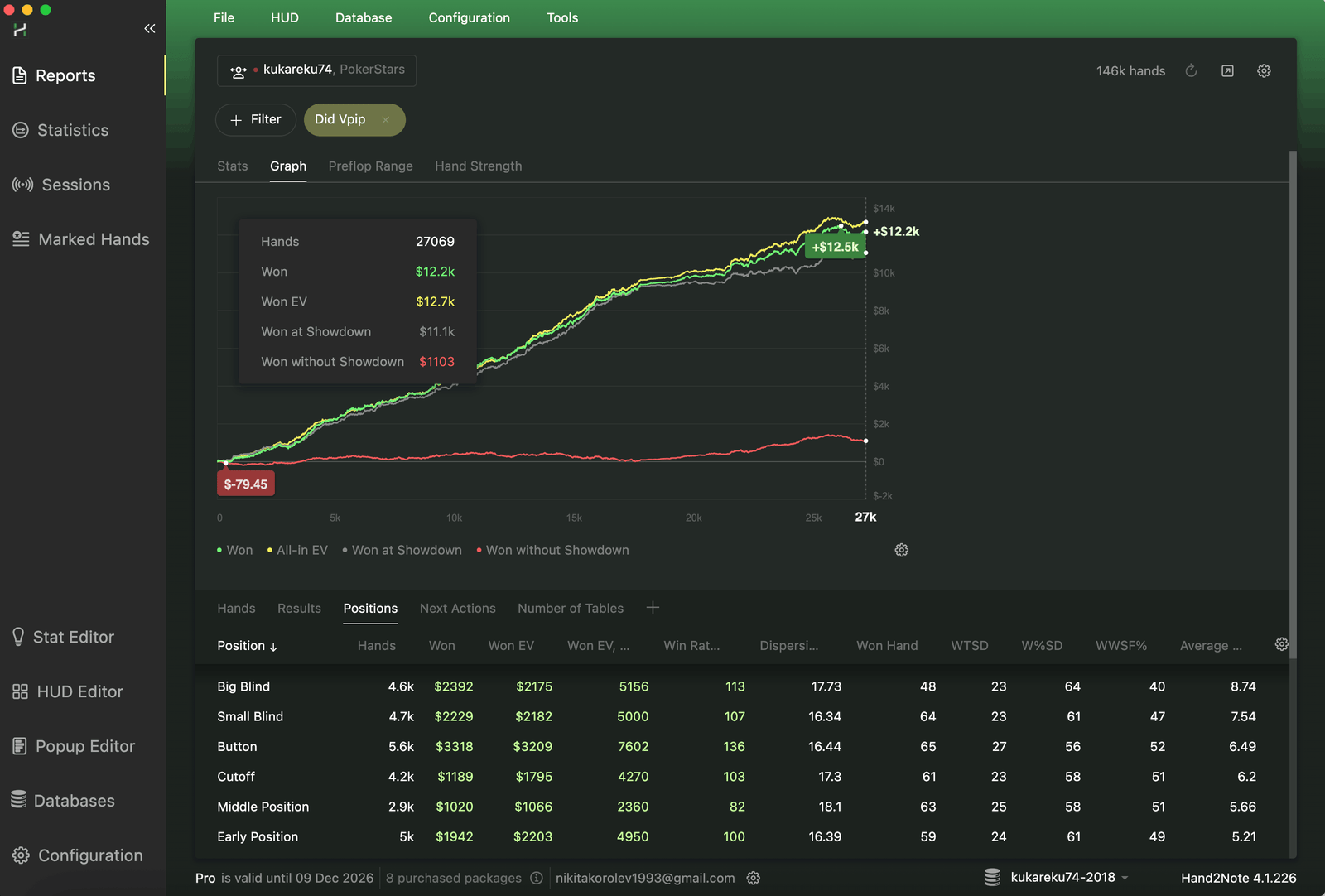Open table column settings gear icon
The height and width of the screenshot is (896, 1325).
pyautogui.click(x=1281, y=644)
